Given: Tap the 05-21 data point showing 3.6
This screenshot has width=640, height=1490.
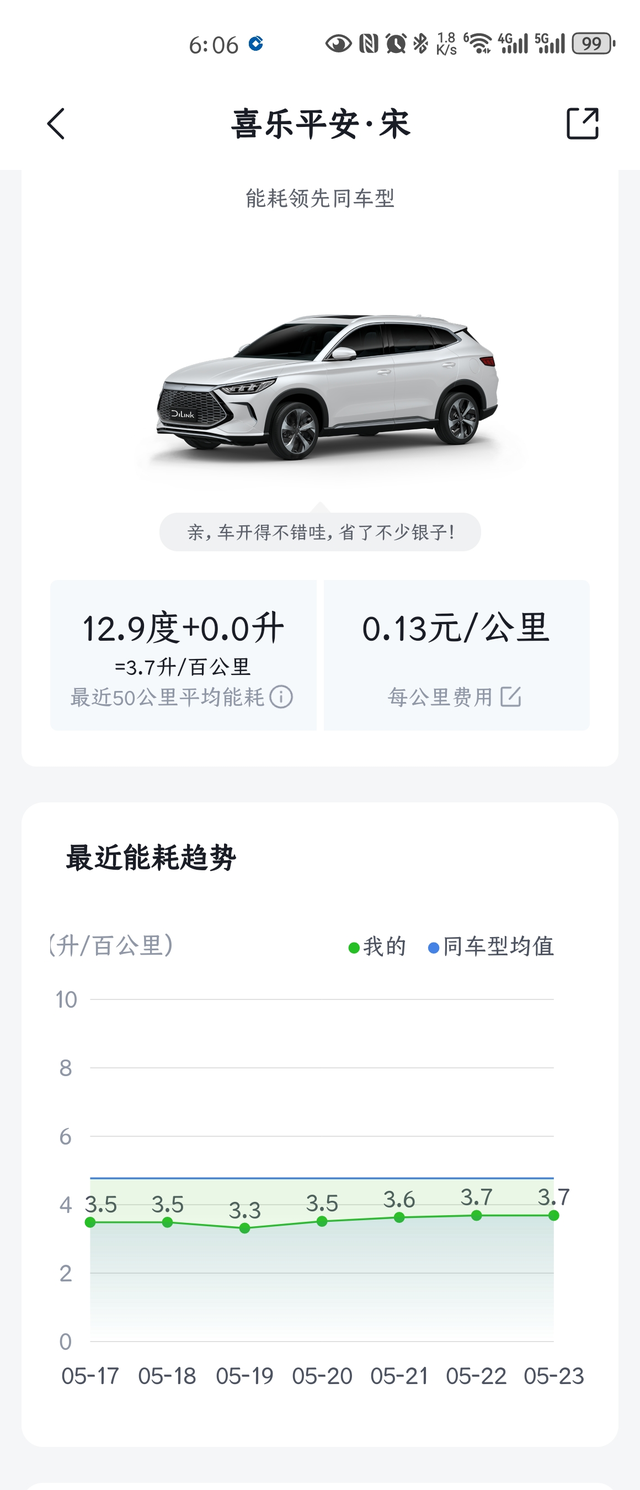Looking at the screenshot, I should pos(399,1217).
